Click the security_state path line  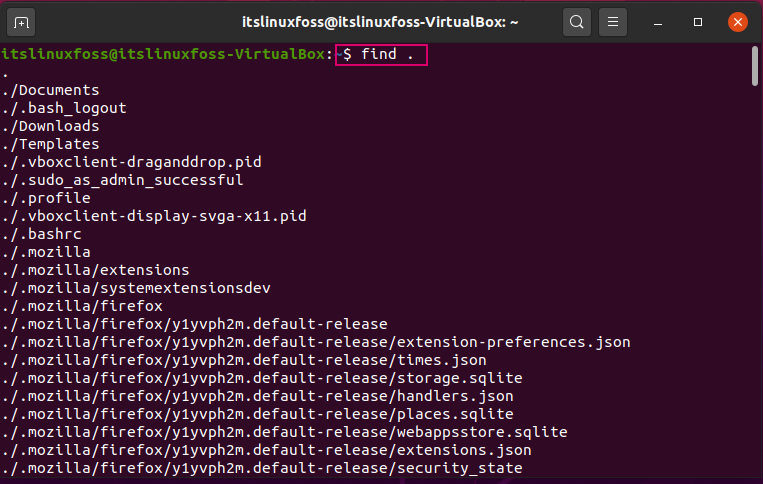(262, 468)
